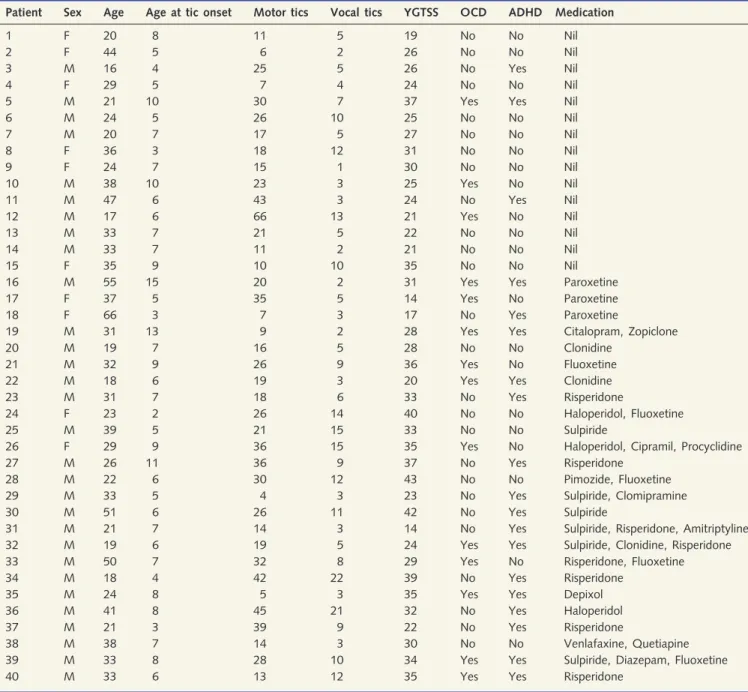Click the 'Age at tic onset' column header

tap(188, 12)
